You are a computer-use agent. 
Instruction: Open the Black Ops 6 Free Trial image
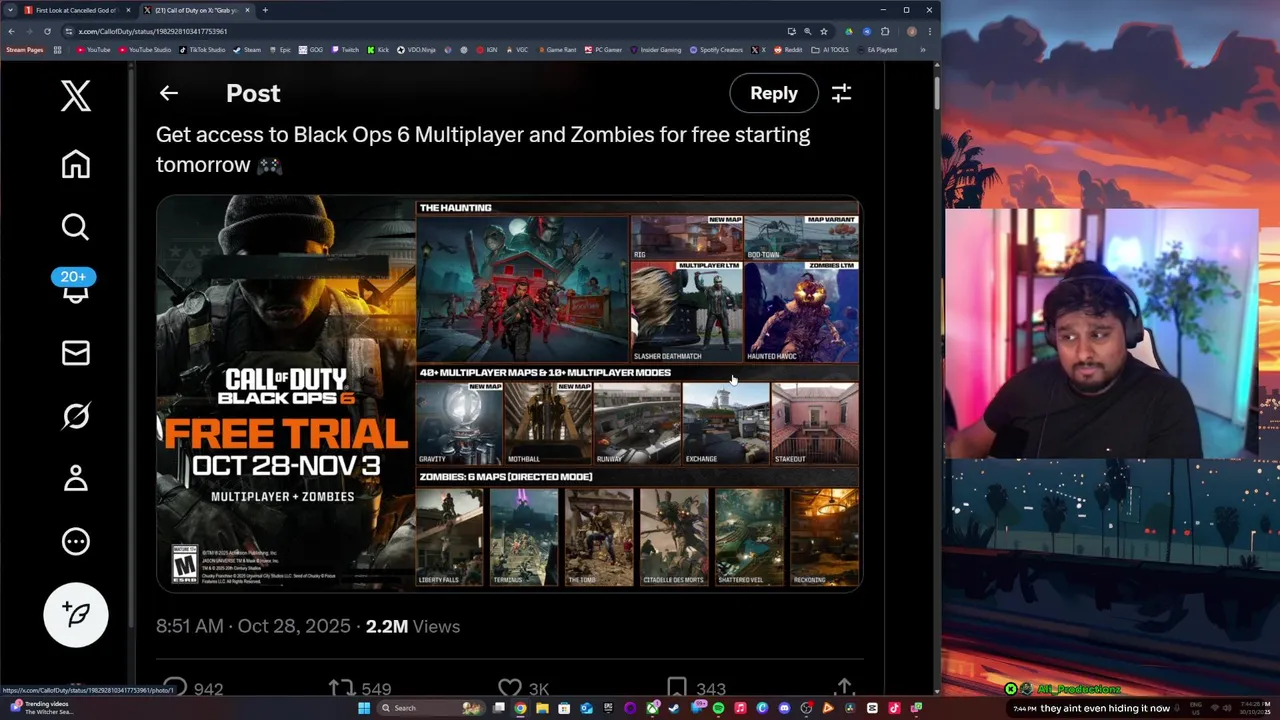[x=508, y=394]
